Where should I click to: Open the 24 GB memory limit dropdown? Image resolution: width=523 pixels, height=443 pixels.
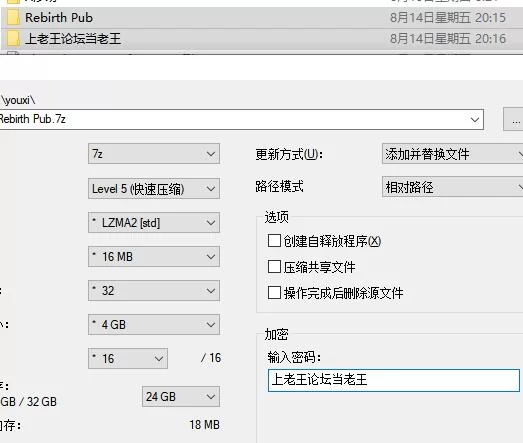coord(181,397)
